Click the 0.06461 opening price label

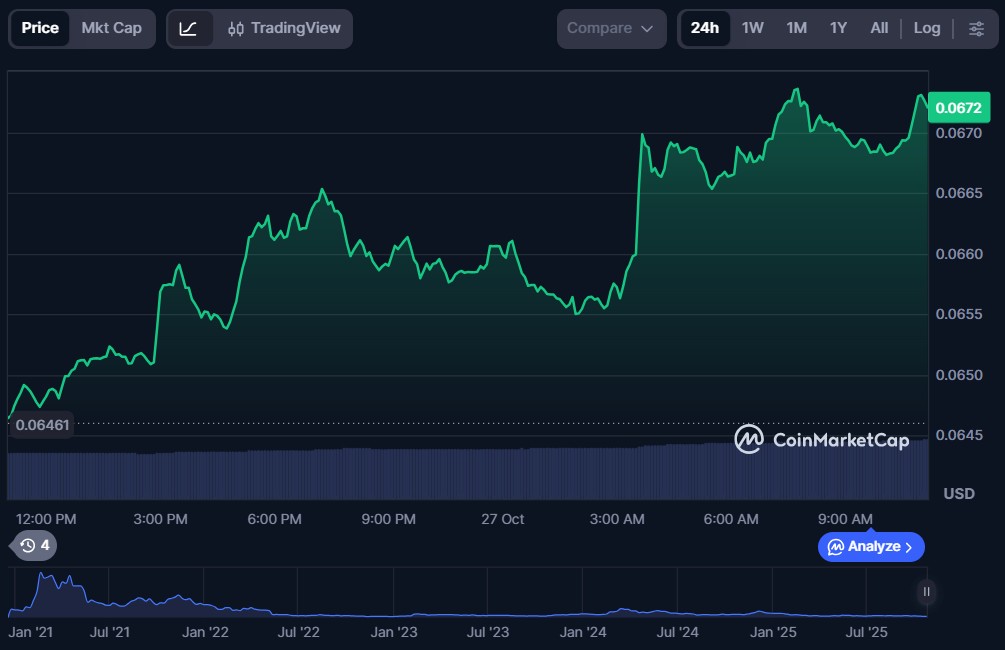(x=40, y=426)
